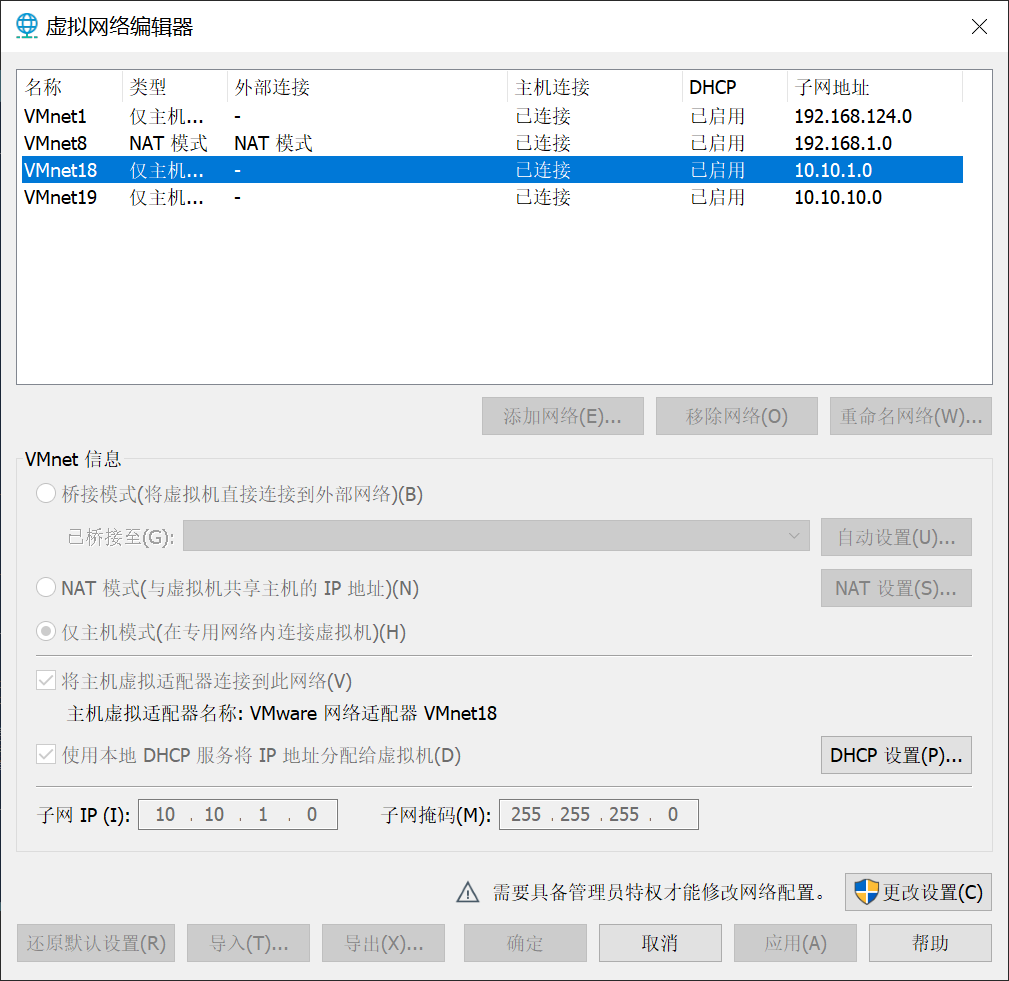The height and width of the screenshot is (981, 1009).
Task: Click the shield icon on Change Settings
Action: point(866,892)
